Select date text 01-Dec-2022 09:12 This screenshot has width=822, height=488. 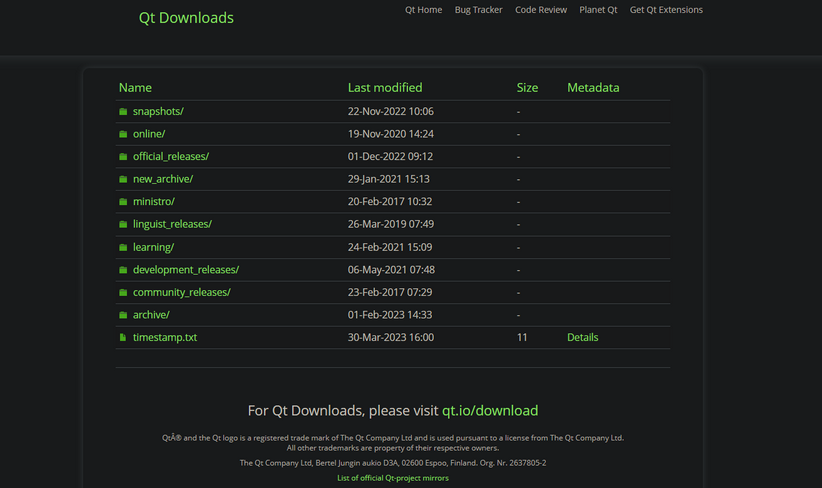coord(390,156)
